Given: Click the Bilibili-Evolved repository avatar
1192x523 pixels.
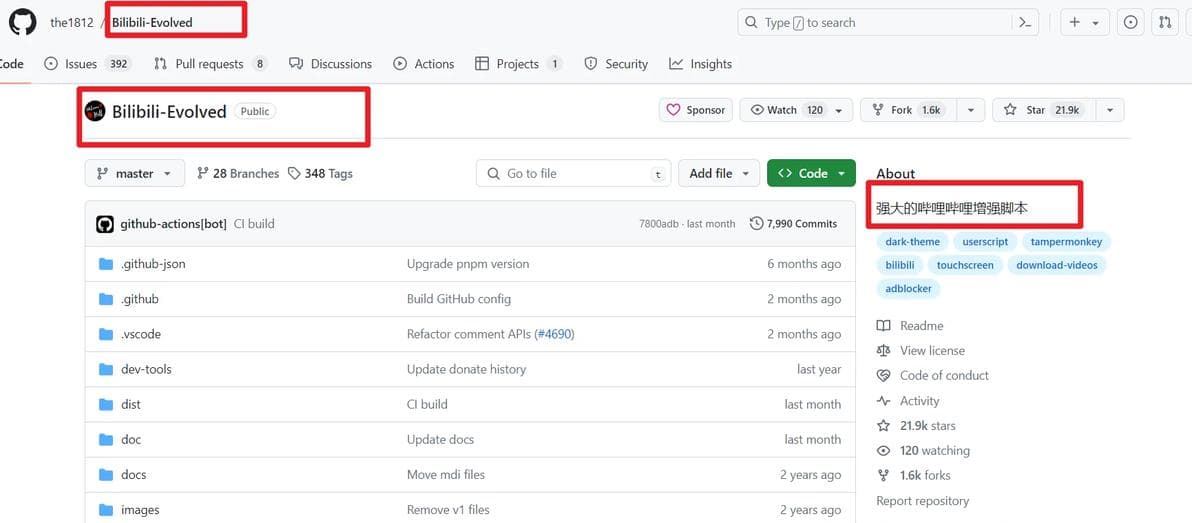Looking at the screenshot, I should (x=95, y=111).
